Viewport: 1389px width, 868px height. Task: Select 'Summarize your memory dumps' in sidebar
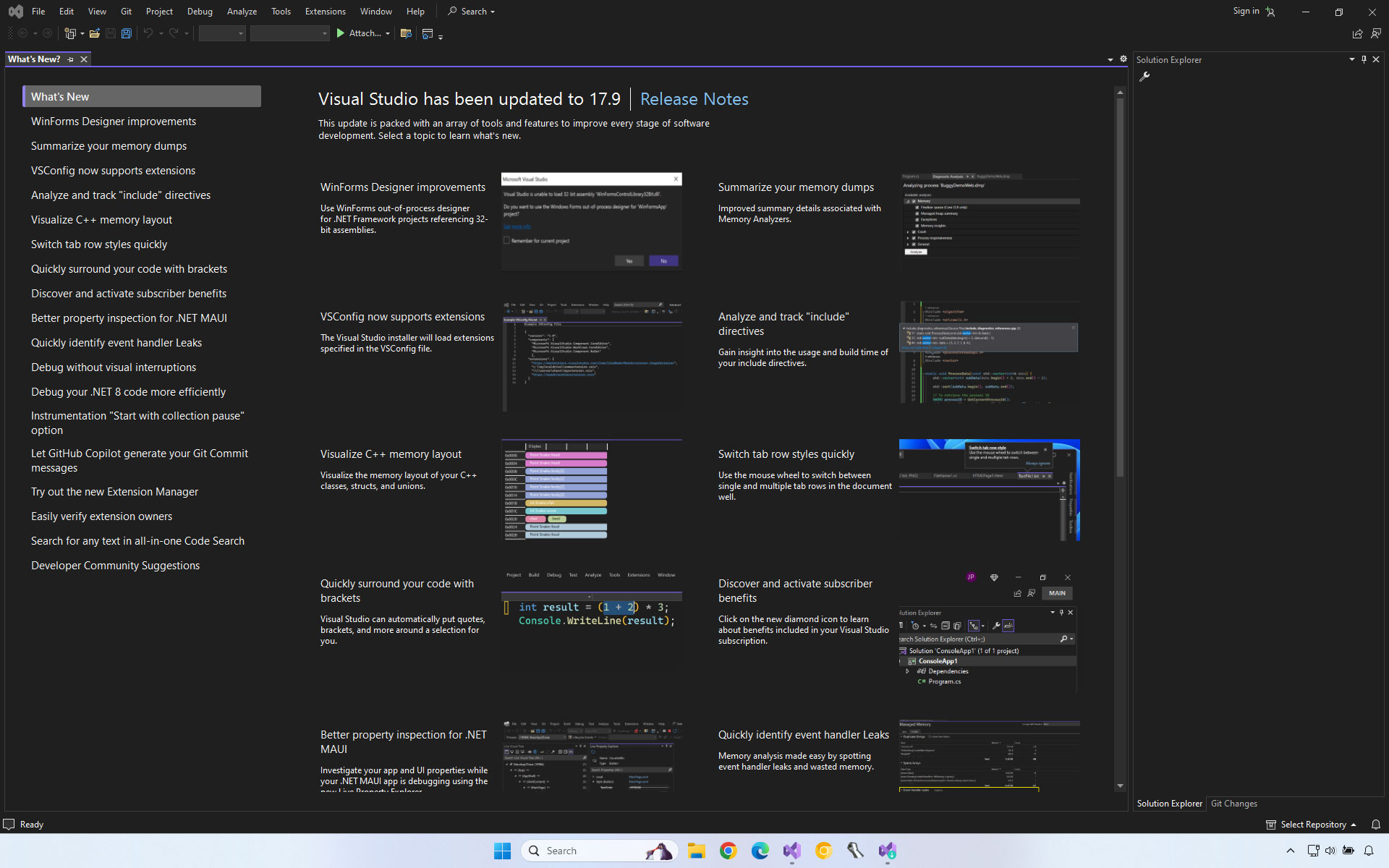pos(109,146)
